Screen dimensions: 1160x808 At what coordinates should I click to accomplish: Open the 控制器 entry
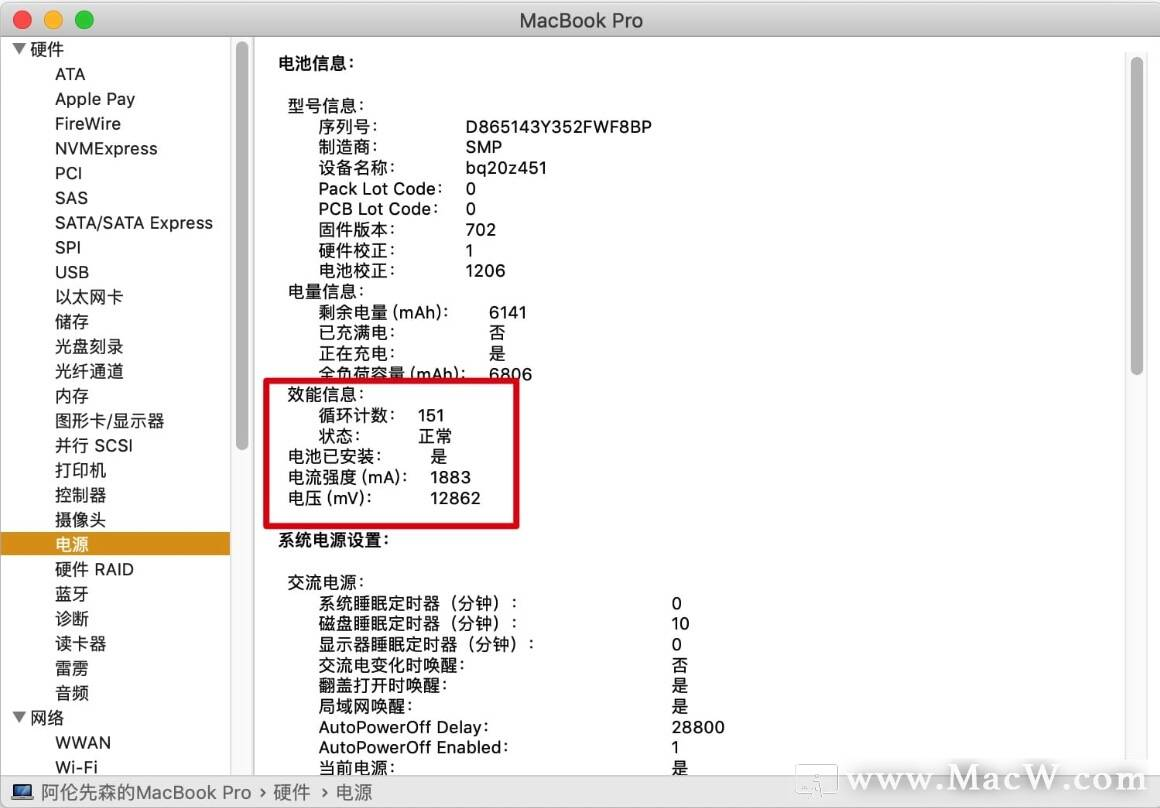click(x=81, y=495)
